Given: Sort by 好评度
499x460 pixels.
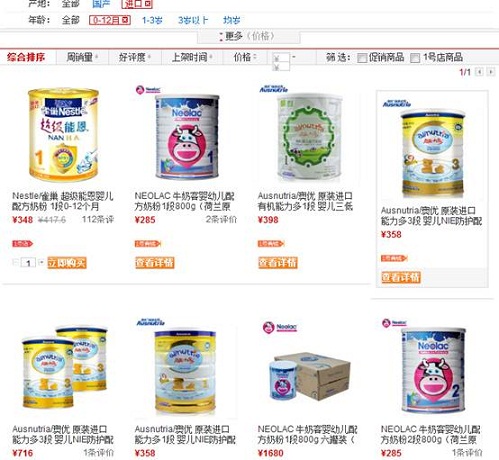Looking at the screenshot, I should pyautogui.click(x=135, y=57).
